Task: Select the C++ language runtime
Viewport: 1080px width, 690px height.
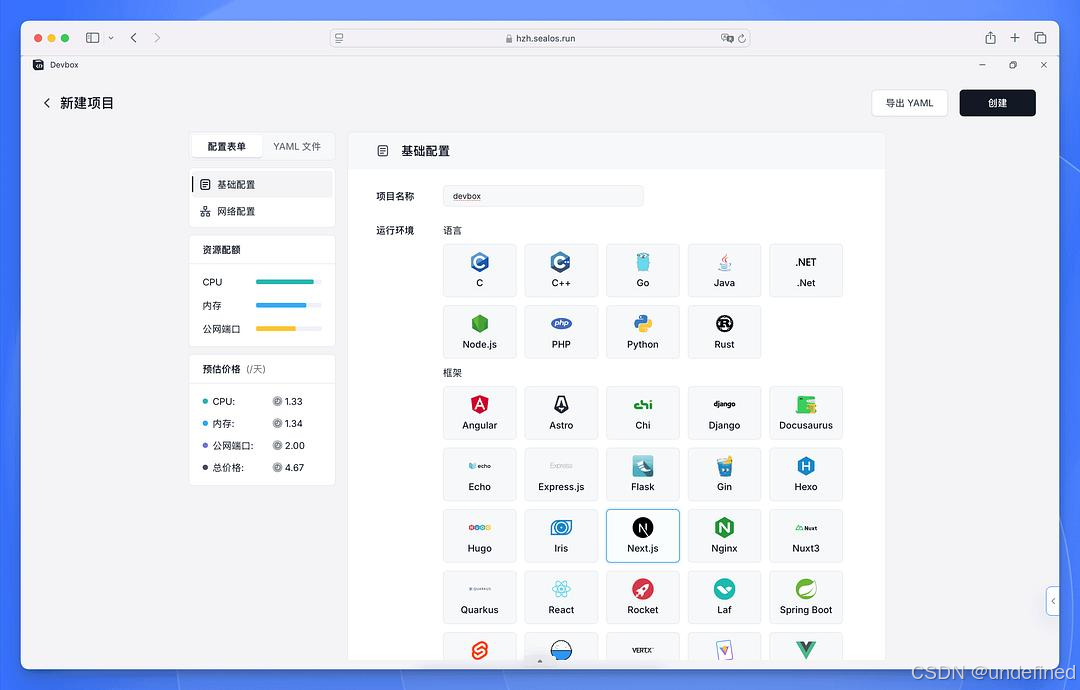Action: 561,271
